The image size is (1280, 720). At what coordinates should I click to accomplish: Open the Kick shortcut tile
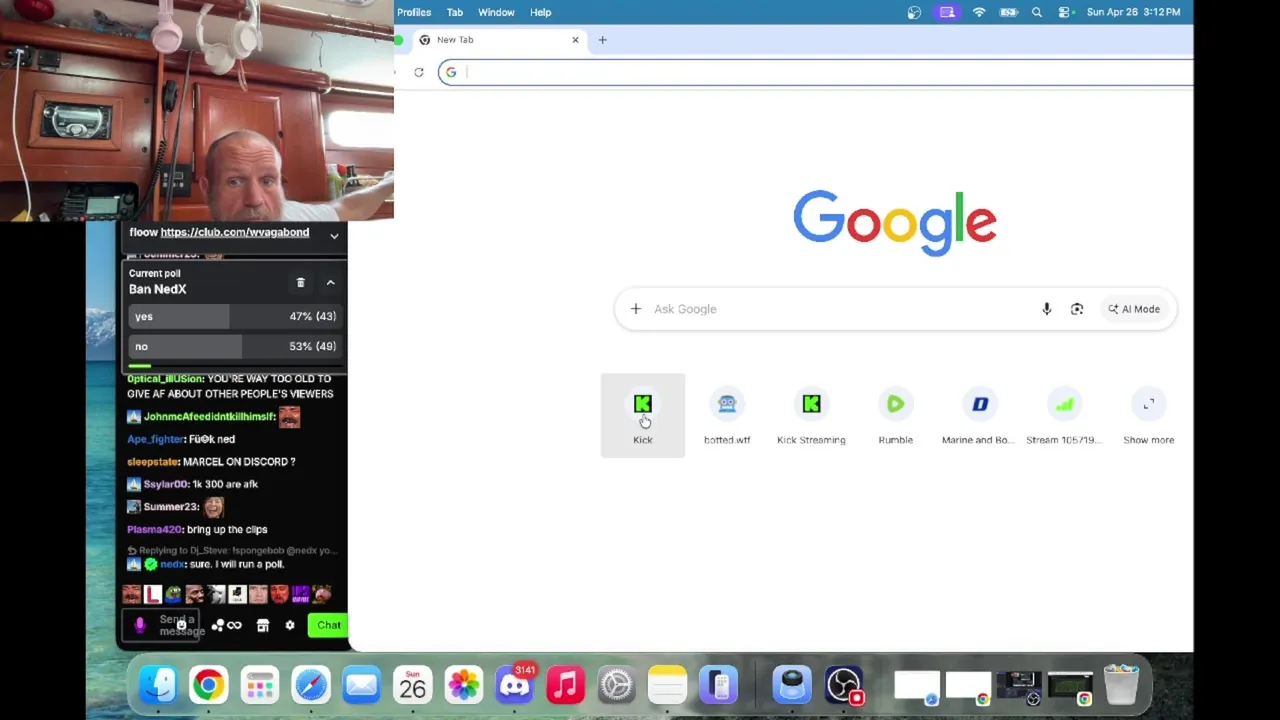coord(642,415)
